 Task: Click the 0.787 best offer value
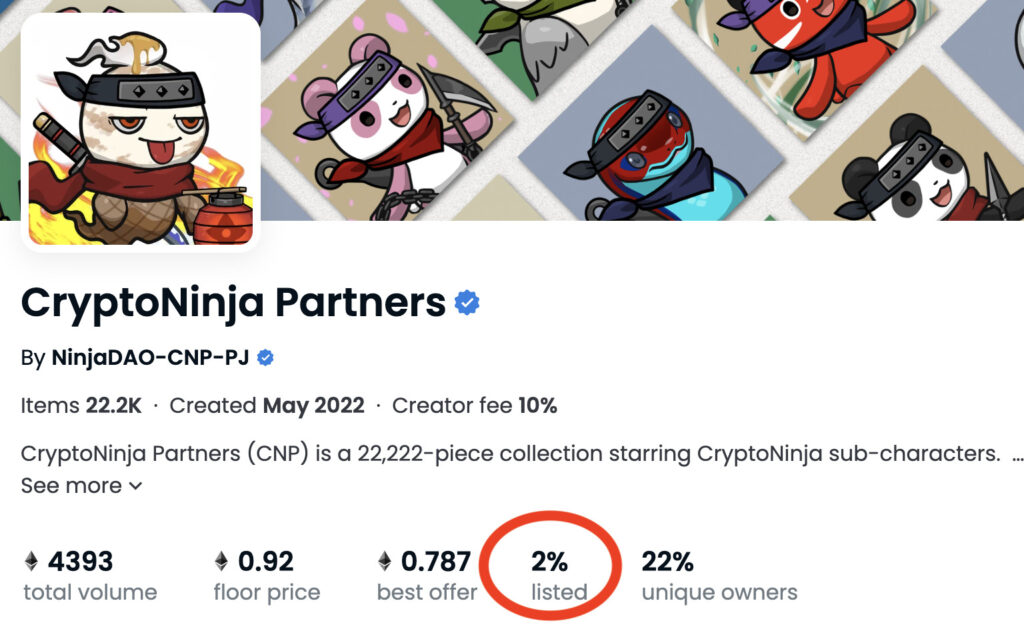[x=436, y=561]
